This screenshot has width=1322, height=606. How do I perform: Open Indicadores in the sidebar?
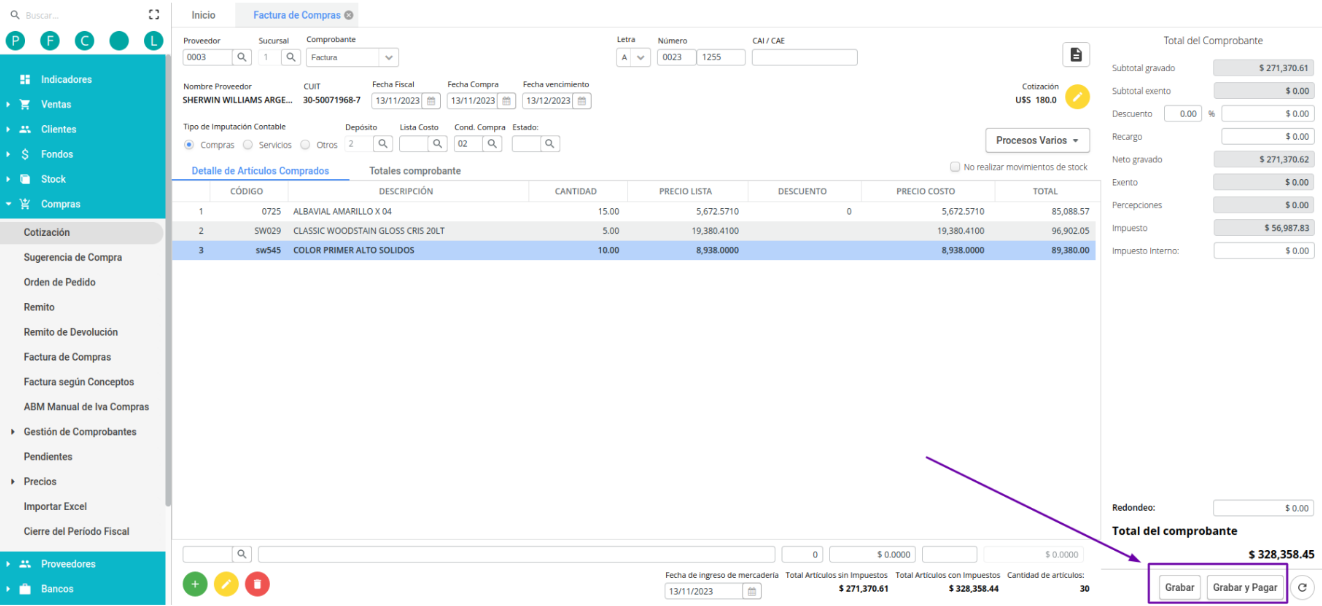(x=84, y=79)
